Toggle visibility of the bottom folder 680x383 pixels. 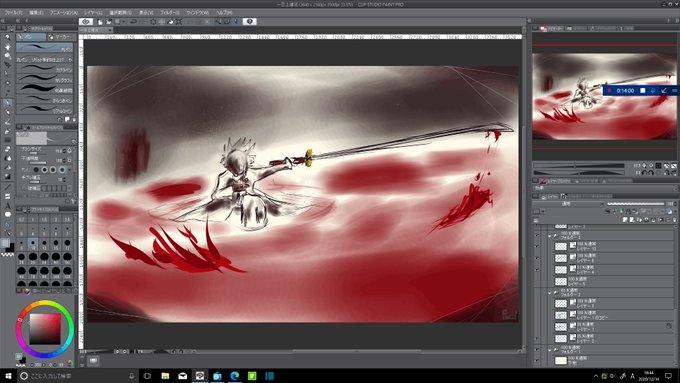coord(537,349)
